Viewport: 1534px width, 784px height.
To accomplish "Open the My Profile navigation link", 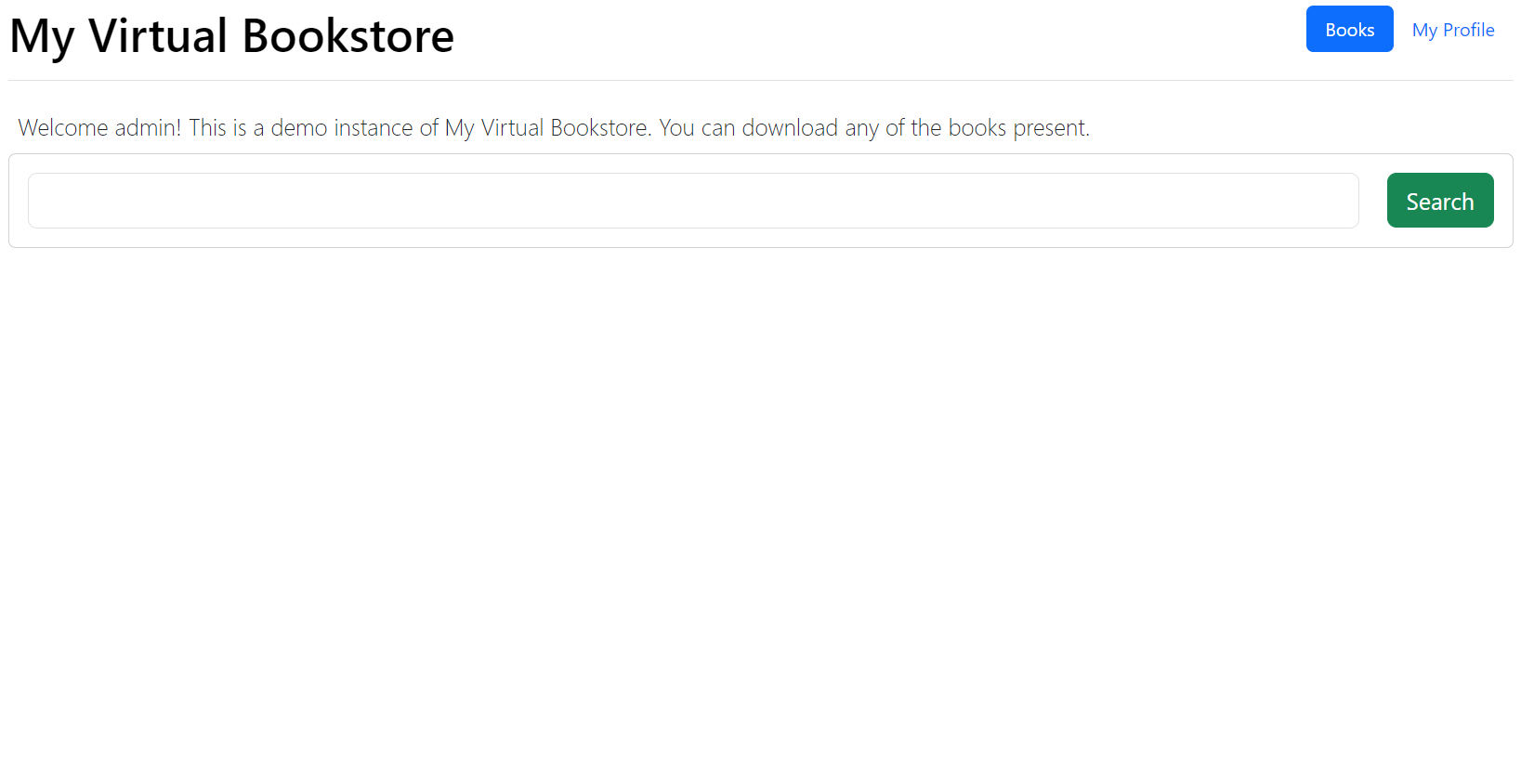I will 1452,30.
